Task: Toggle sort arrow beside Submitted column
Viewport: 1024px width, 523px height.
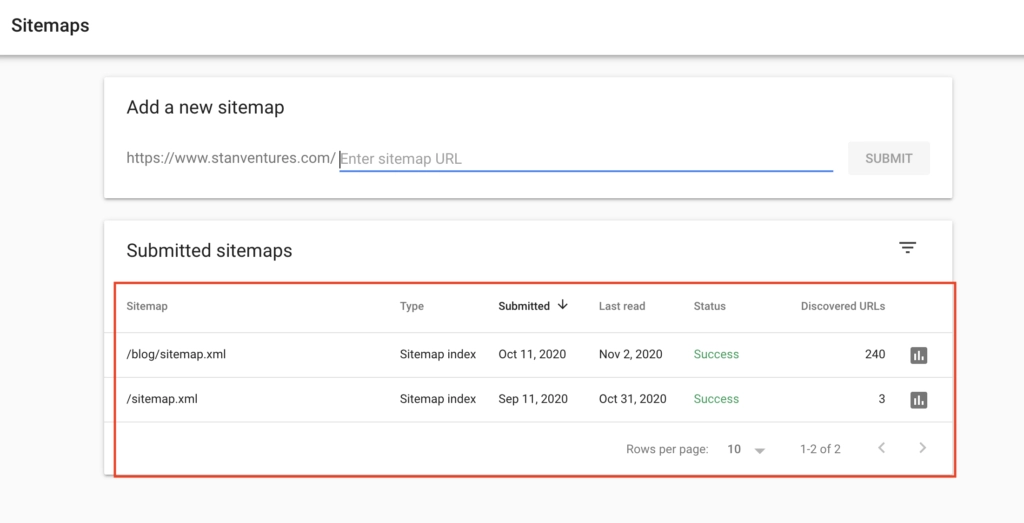Action: [x=563, y=305]
